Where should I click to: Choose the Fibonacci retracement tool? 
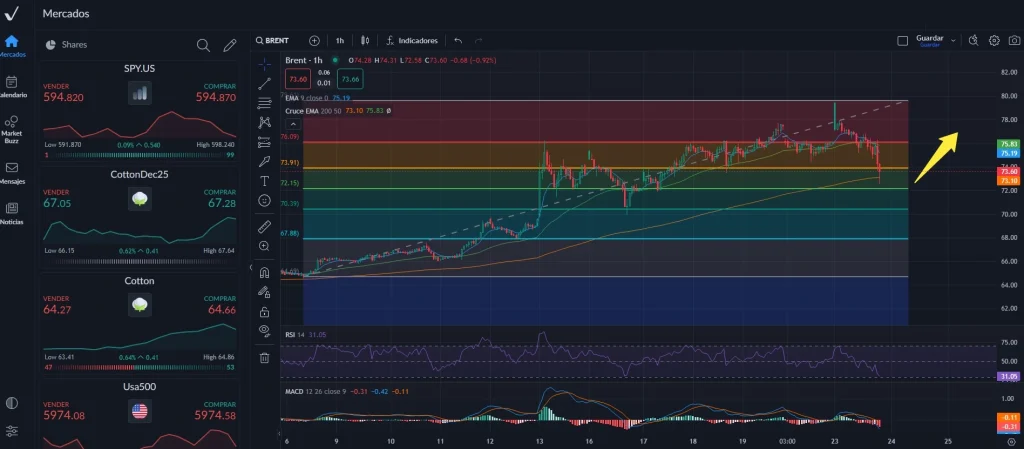[264, 103]
